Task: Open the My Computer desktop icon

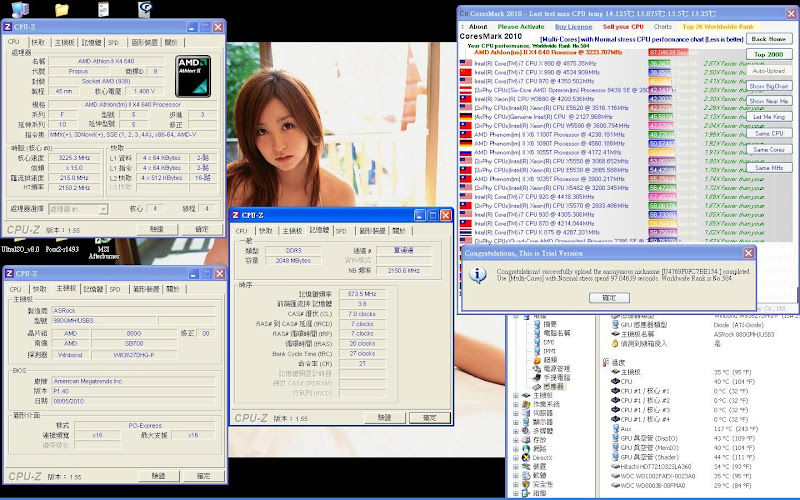Action: [x=19, y=9]
